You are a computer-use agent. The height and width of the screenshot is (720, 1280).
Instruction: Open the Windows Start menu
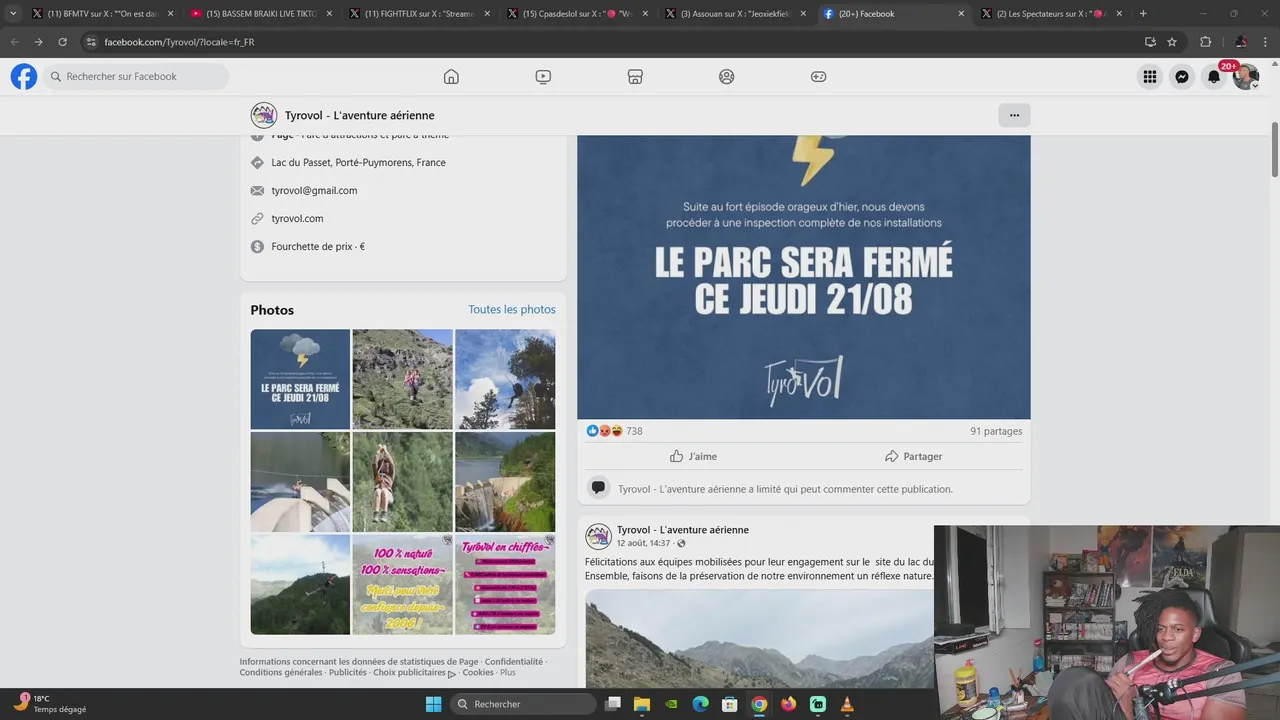(433, 704)
